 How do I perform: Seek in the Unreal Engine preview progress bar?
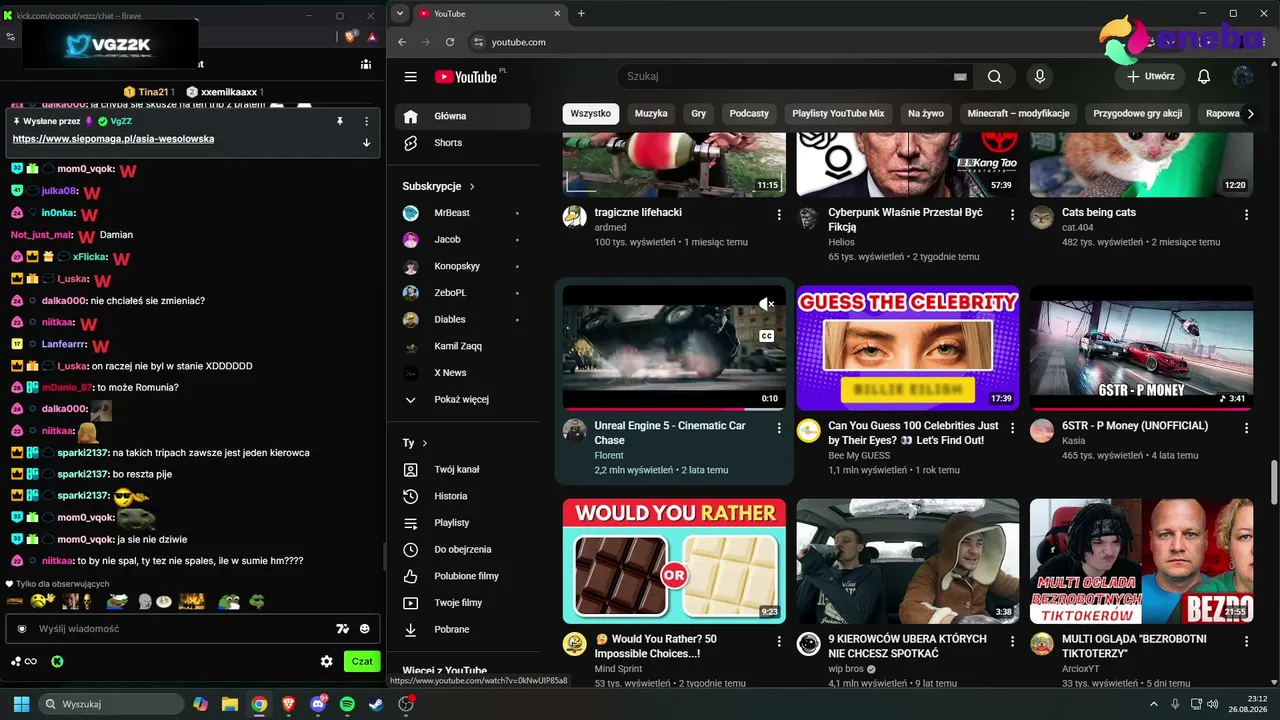coord(674,409)
